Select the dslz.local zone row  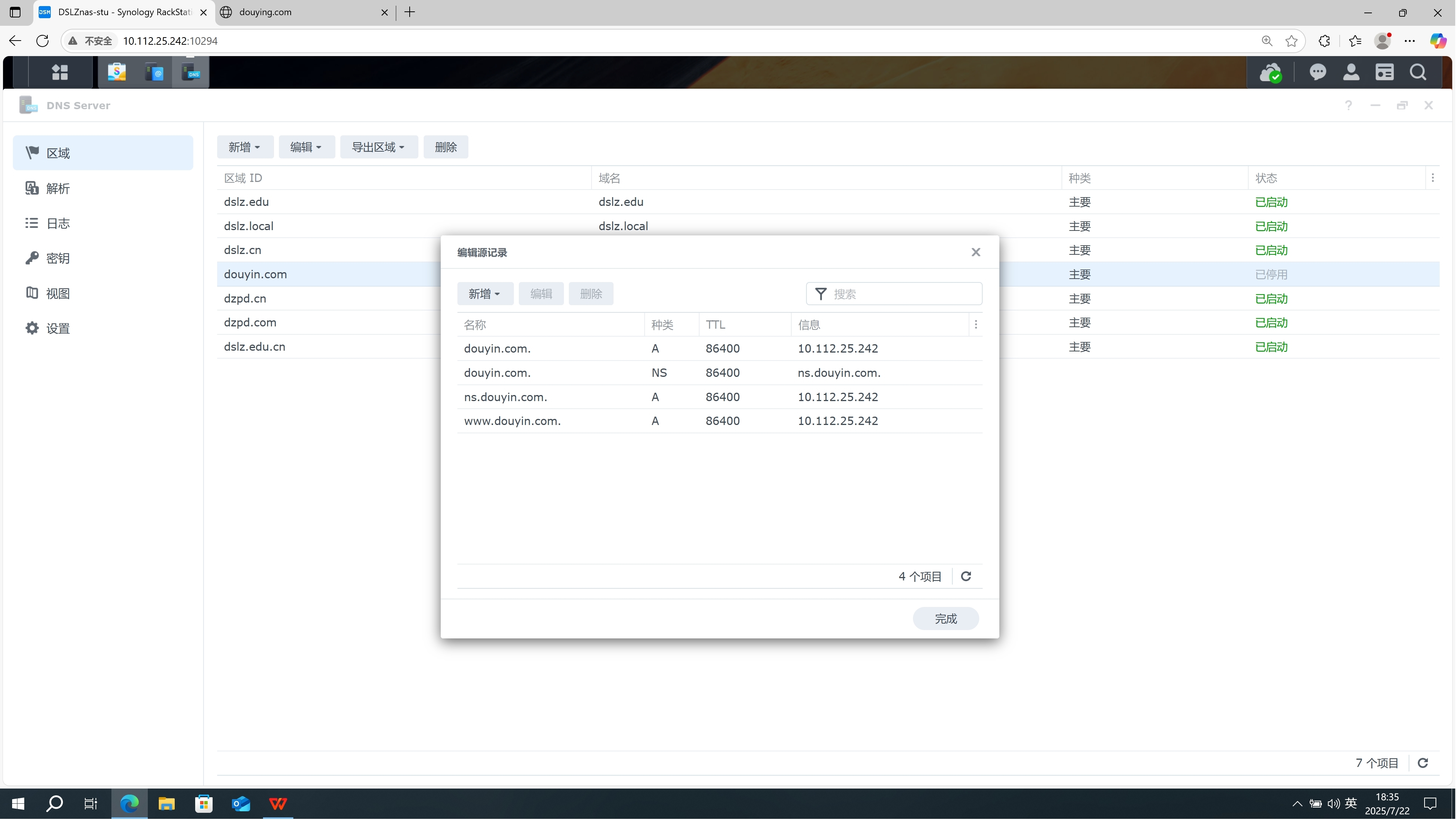(x=828, y=226)
